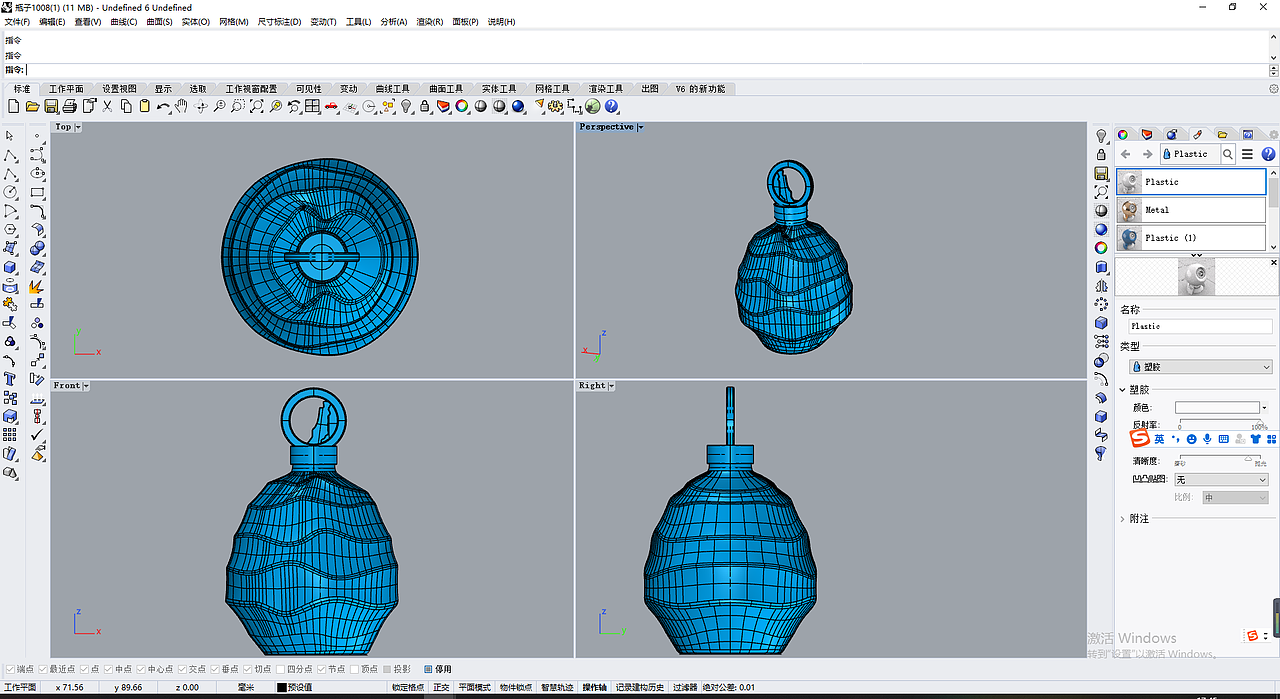This screenshot has height=699, width=1280.
Task: Click the blue rendered sphere icon
Action: [518, 106]
